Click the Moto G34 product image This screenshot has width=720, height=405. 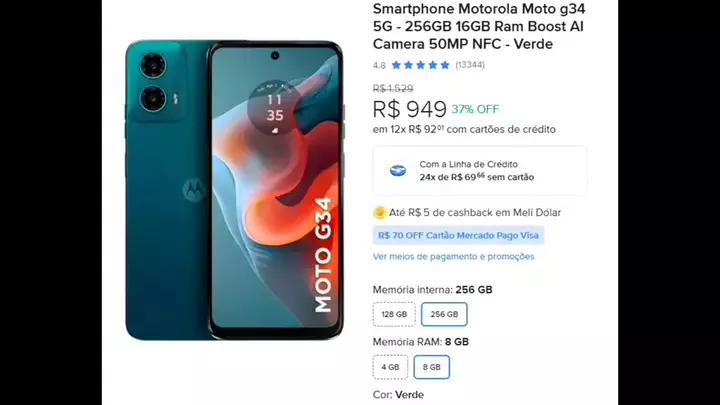click(x=234, y=190)
